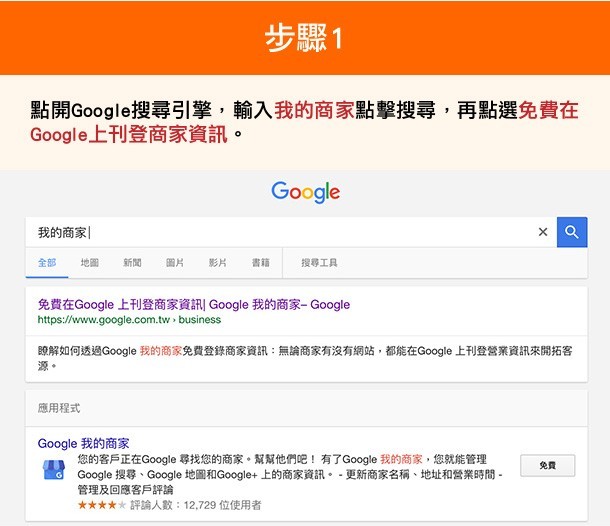Open the 影片 tab
The height and width of the screenshot is (526, 610).
point(217,263)
